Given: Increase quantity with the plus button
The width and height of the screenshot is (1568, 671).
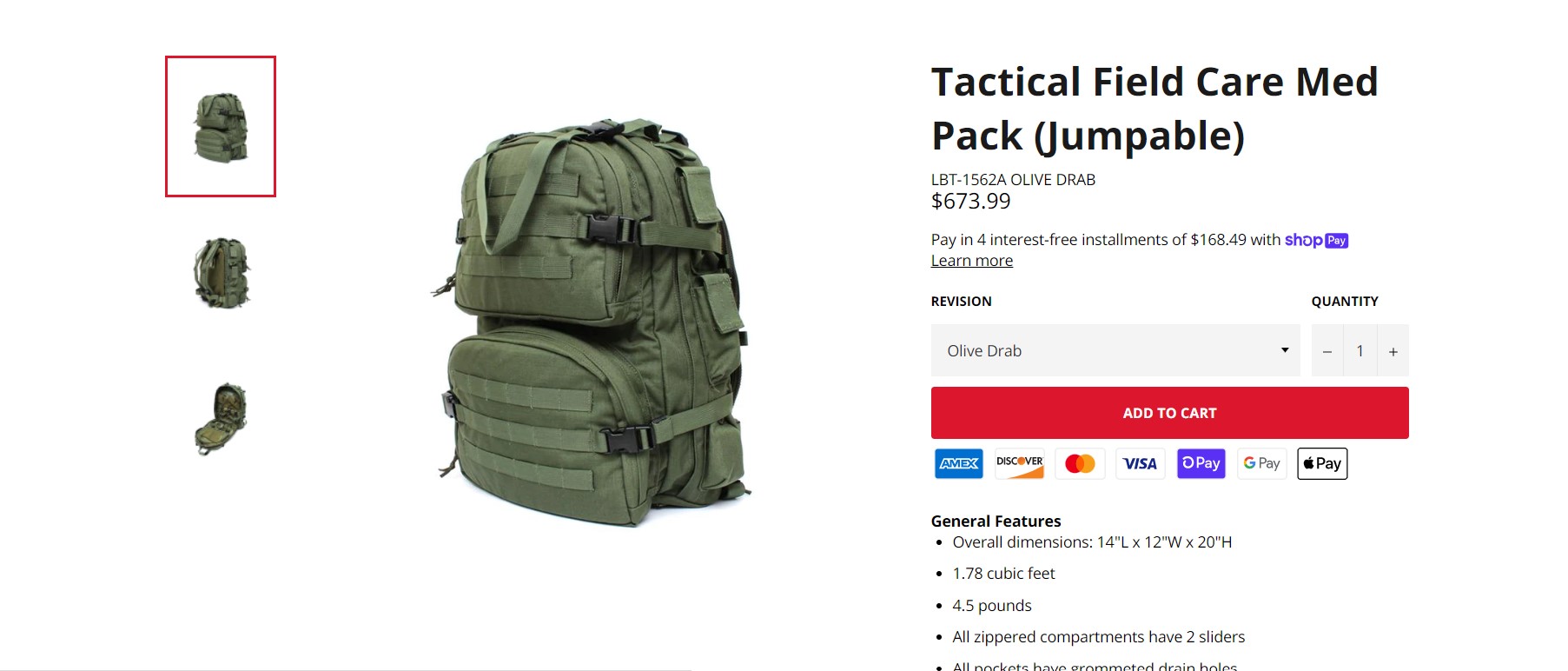Looking at the screenshot, I should 1393,351.
